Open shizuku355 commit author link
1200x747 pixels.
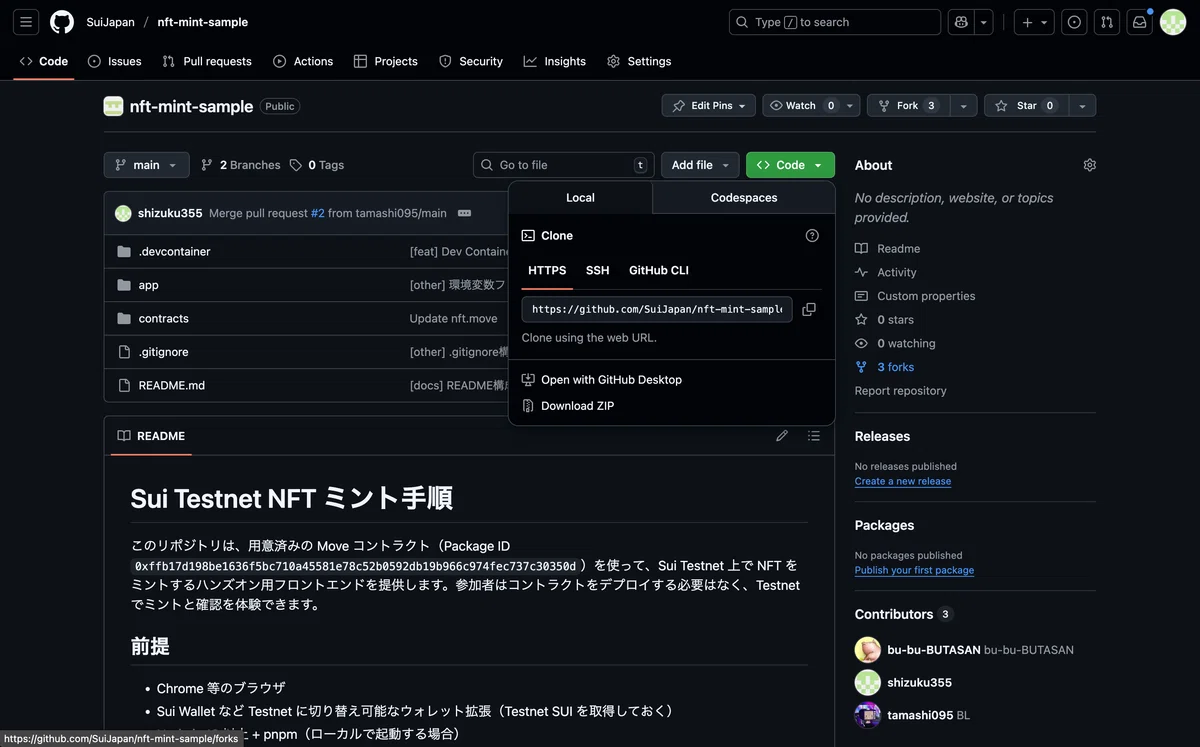170,213
